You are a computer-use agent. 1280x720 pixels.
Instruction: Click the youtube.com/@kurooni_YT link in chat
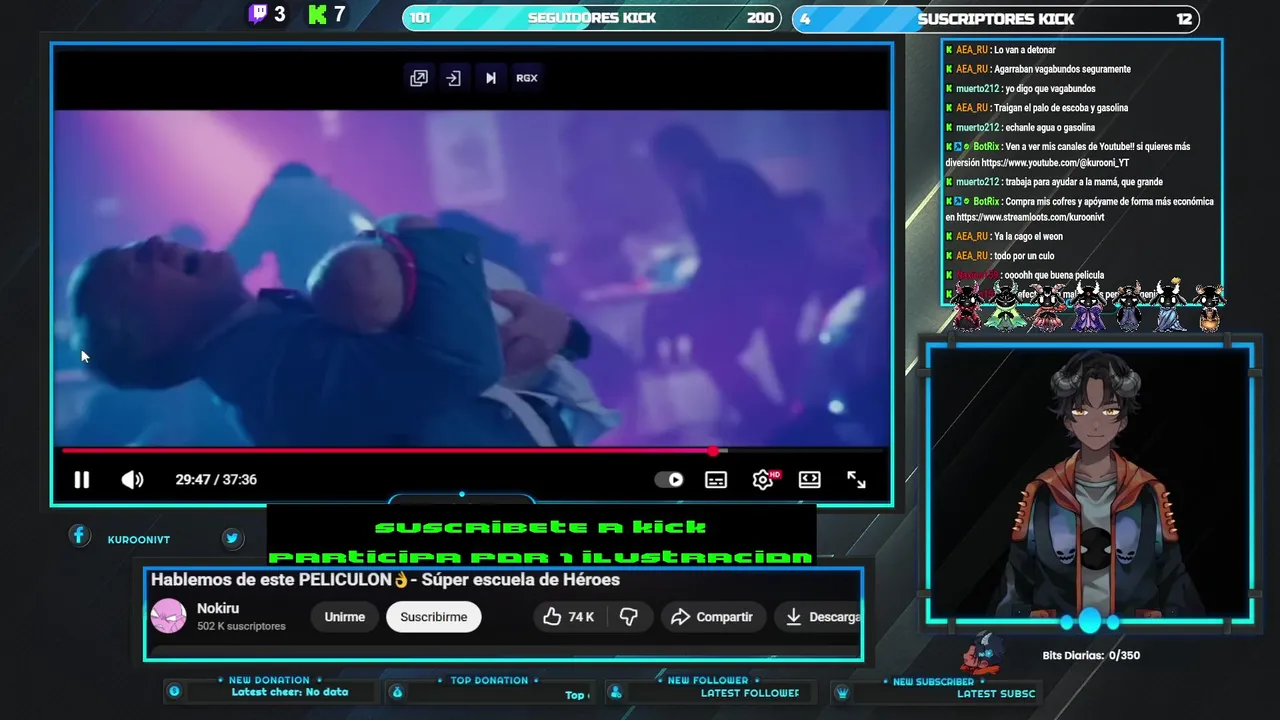[x=1055, y=163]
